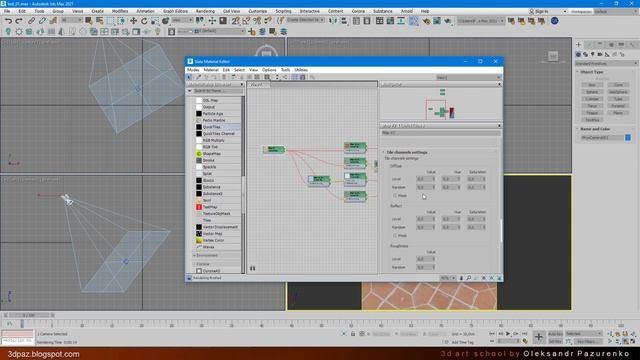Viewport: 640px width, 360px height.
Task: Open the Workspaces Default dropdown
Action: [x=616, y=11]
